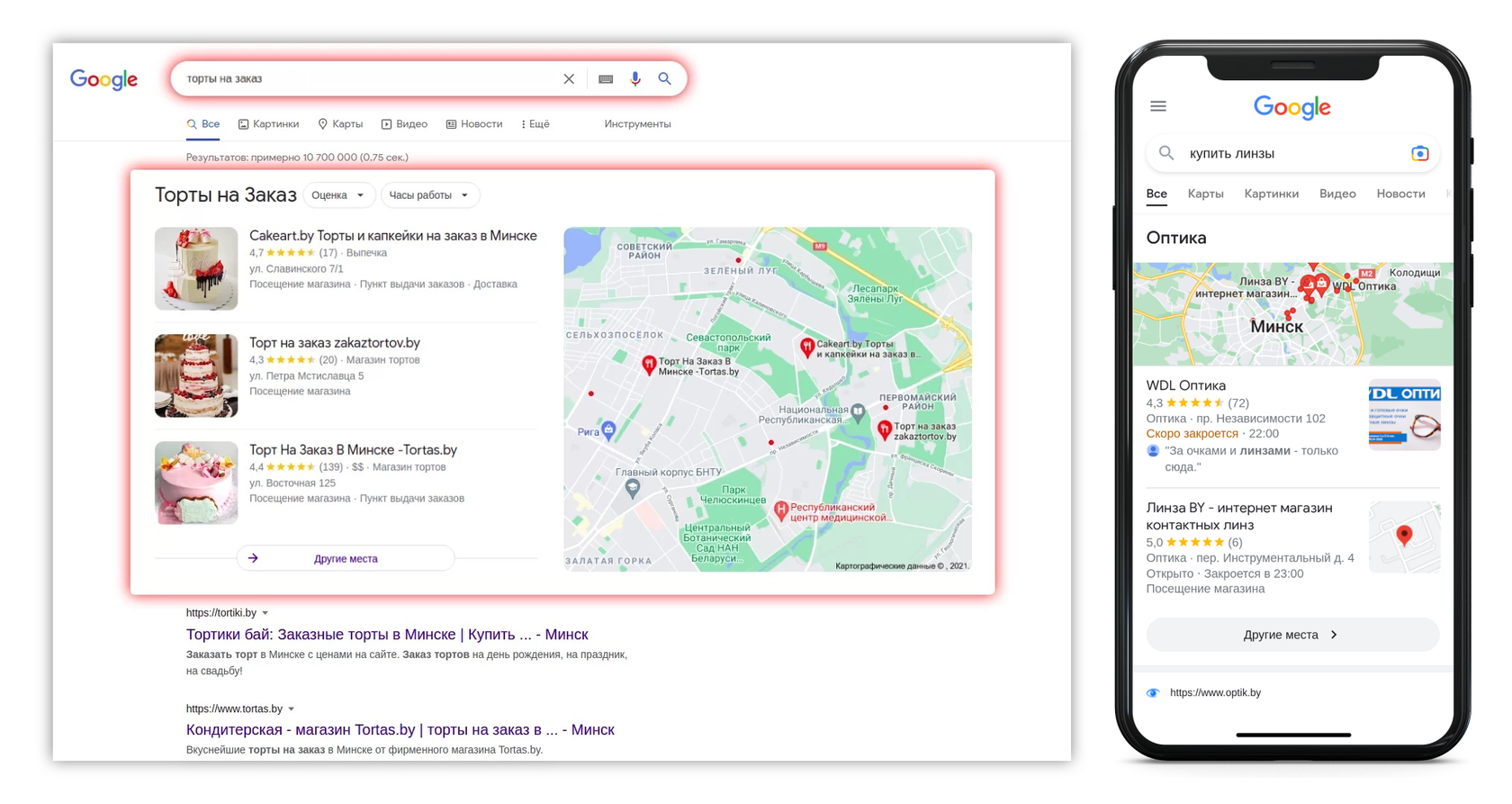This screenshot has width=1512, height=804.
Task: Open Кондитерская - магазин Tortas.by result
Action: click(400, 730)
